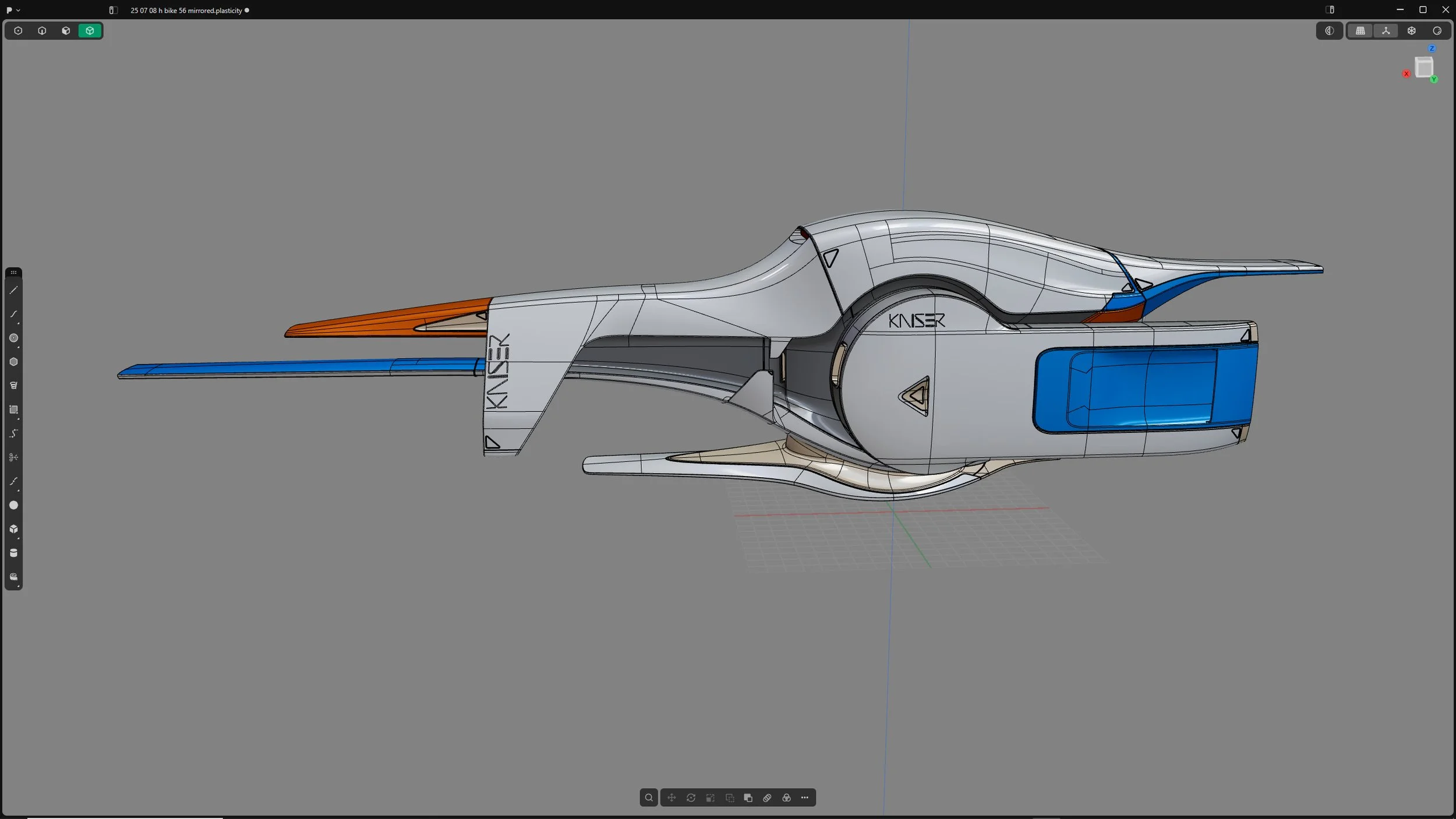Toggle the right sidebar panel
Viewport: 1456px width, 819px height.
[1330, 10]
